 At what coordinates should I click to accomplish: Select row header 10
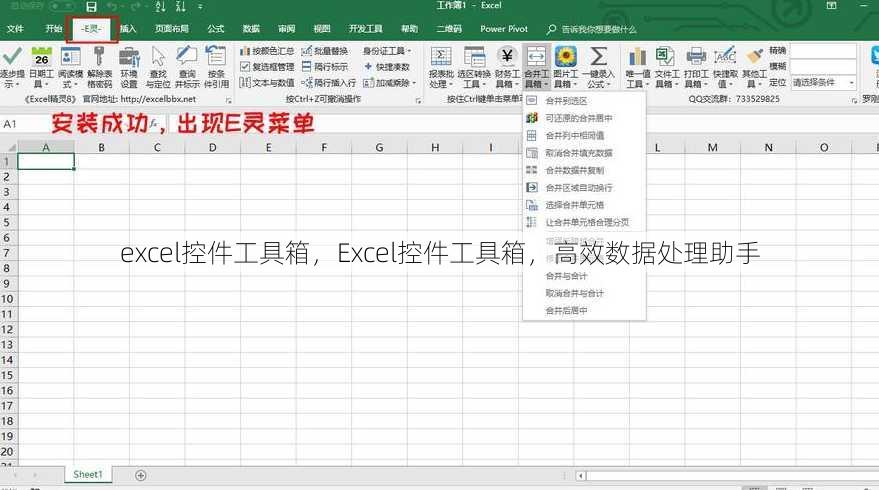point(8,299)
